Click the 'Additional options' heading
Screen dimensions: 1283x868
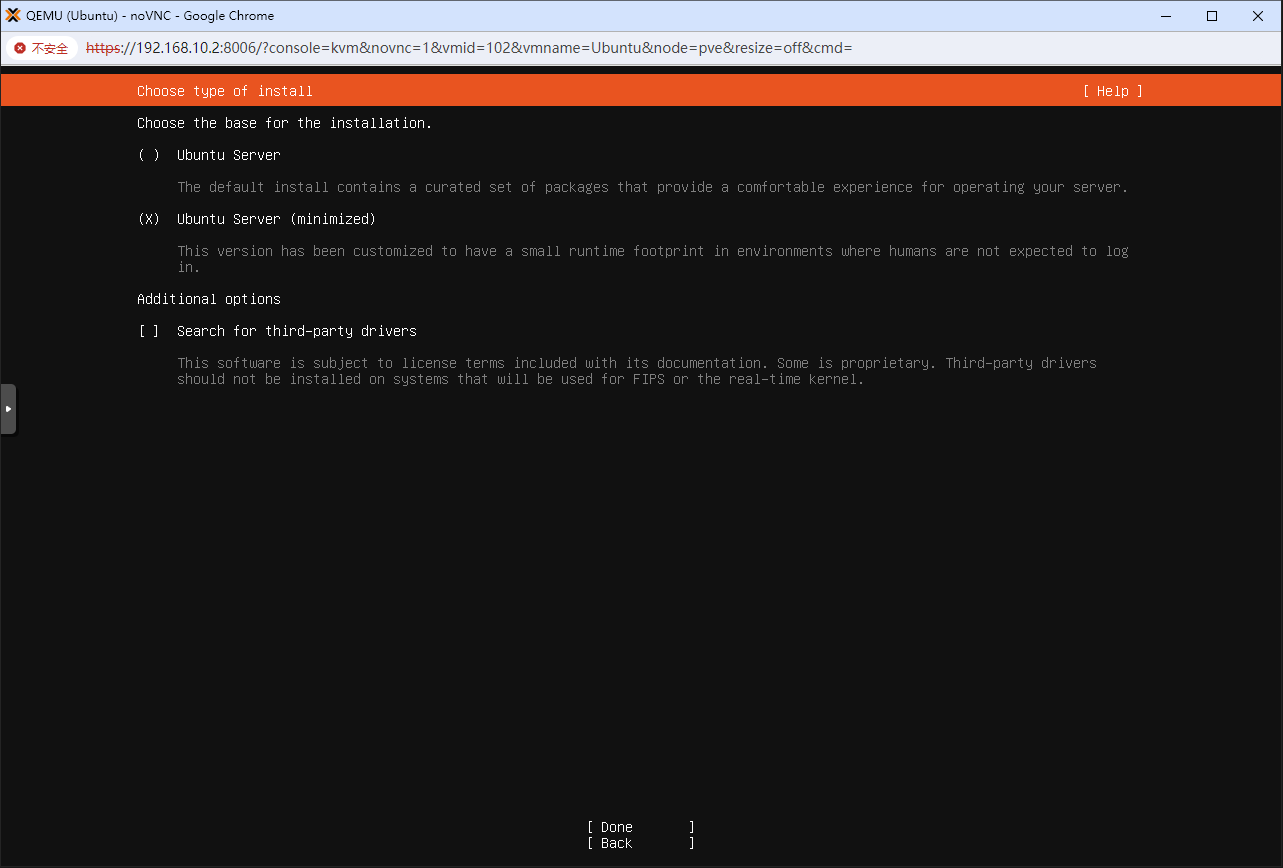209,299
